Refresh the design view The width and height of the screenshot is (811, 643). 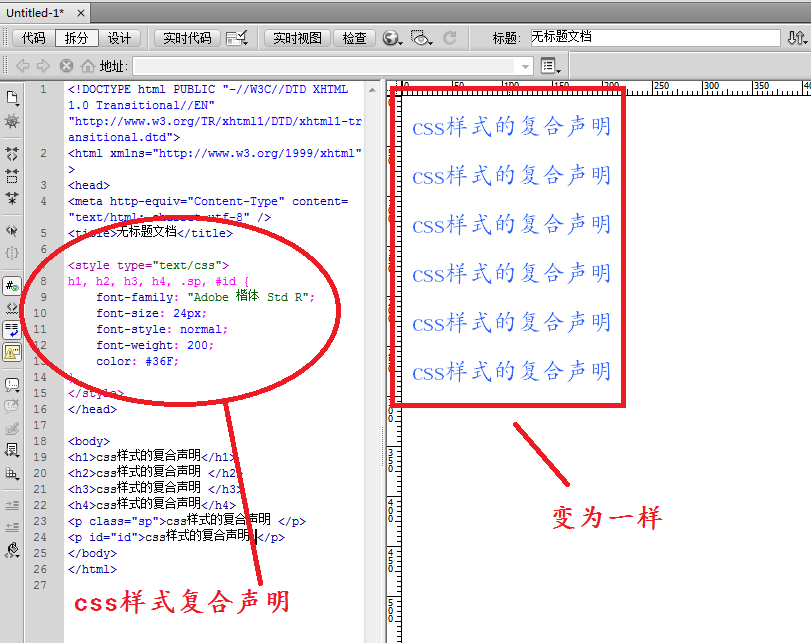[449, 38]
